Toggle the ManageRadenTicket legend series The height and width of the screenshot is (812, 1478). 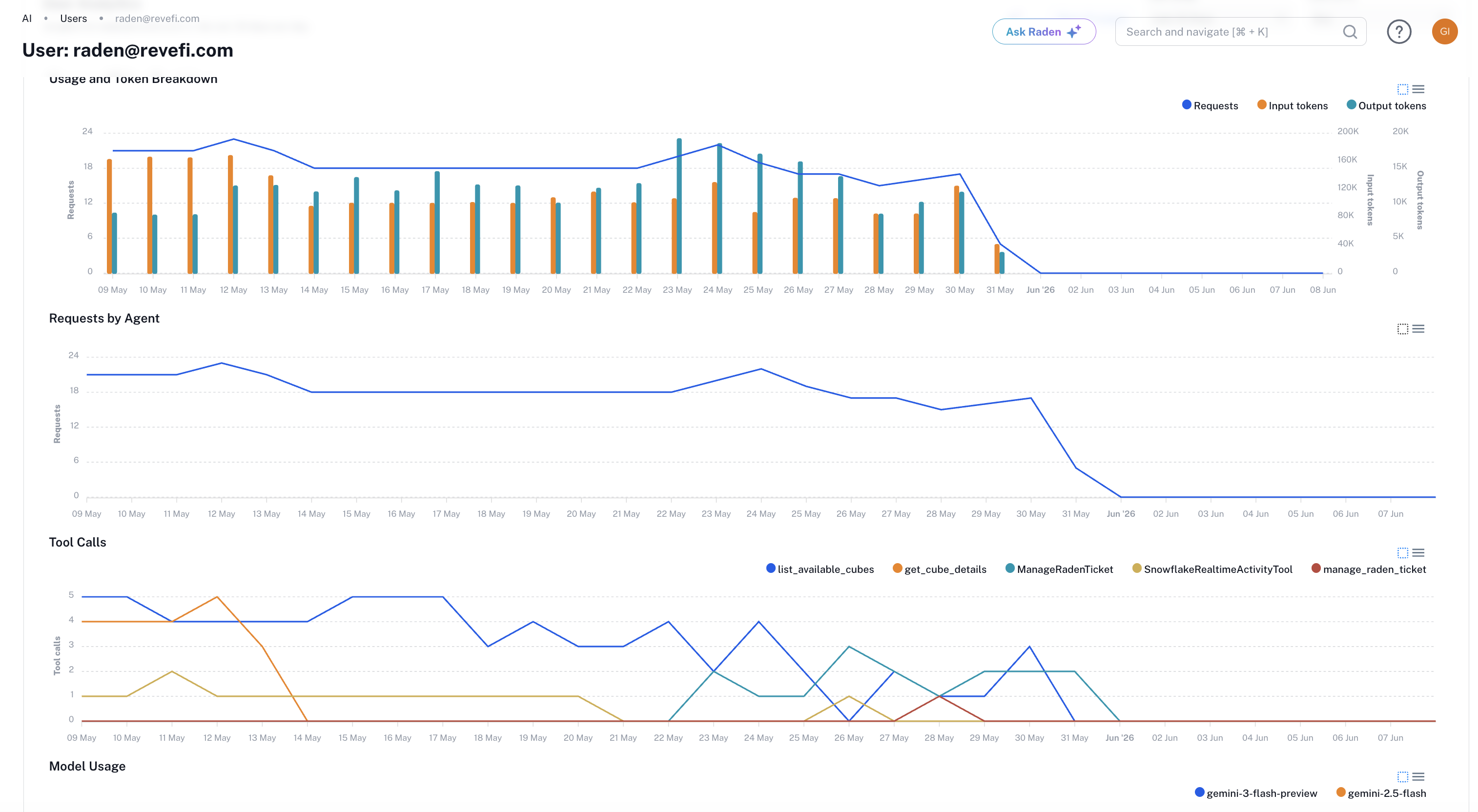pyautogui.click(x=1059, y=569)
